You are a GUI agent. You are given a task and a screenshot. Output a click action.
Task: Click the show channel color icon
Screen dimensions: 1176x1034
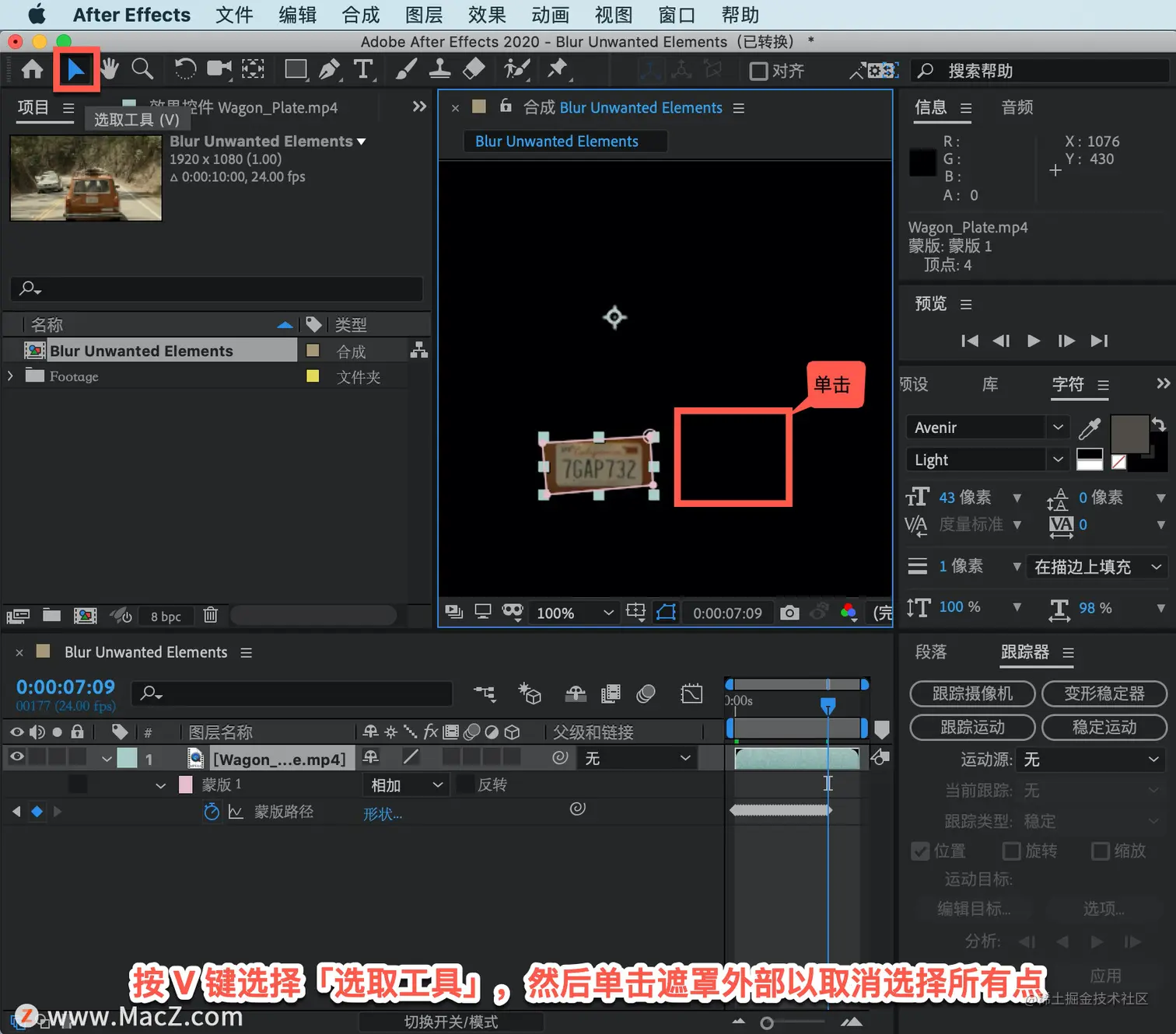coord(849,613)
